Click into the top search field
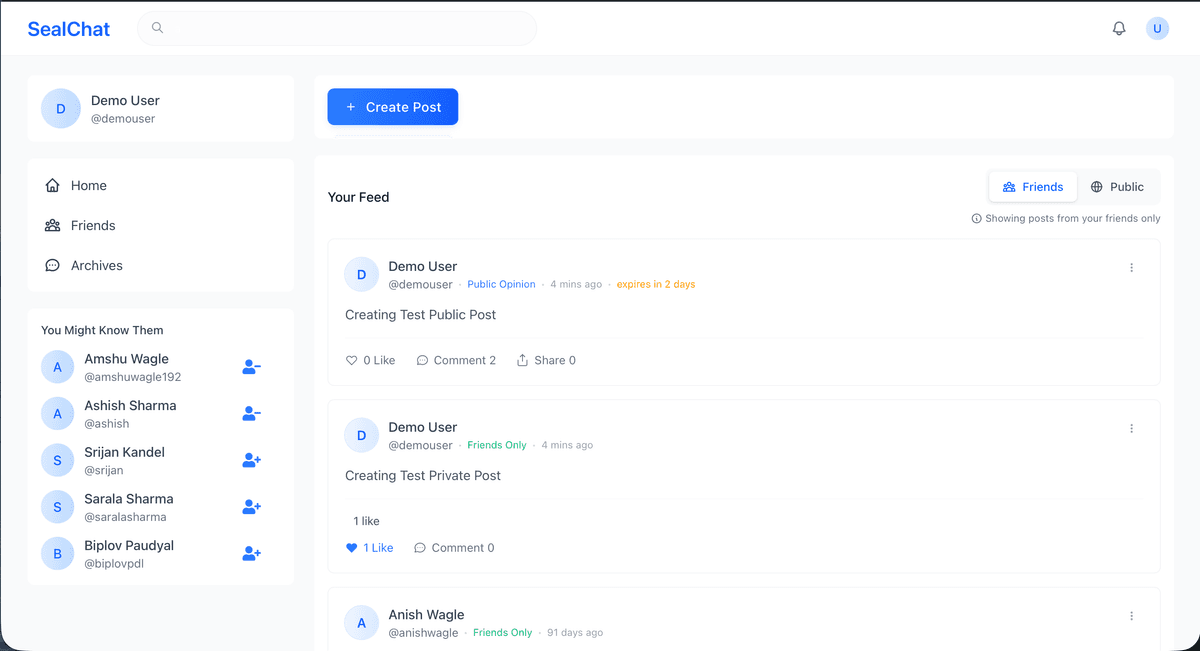The width and height of the screenshot is (1200, 651). click(337, 28)
